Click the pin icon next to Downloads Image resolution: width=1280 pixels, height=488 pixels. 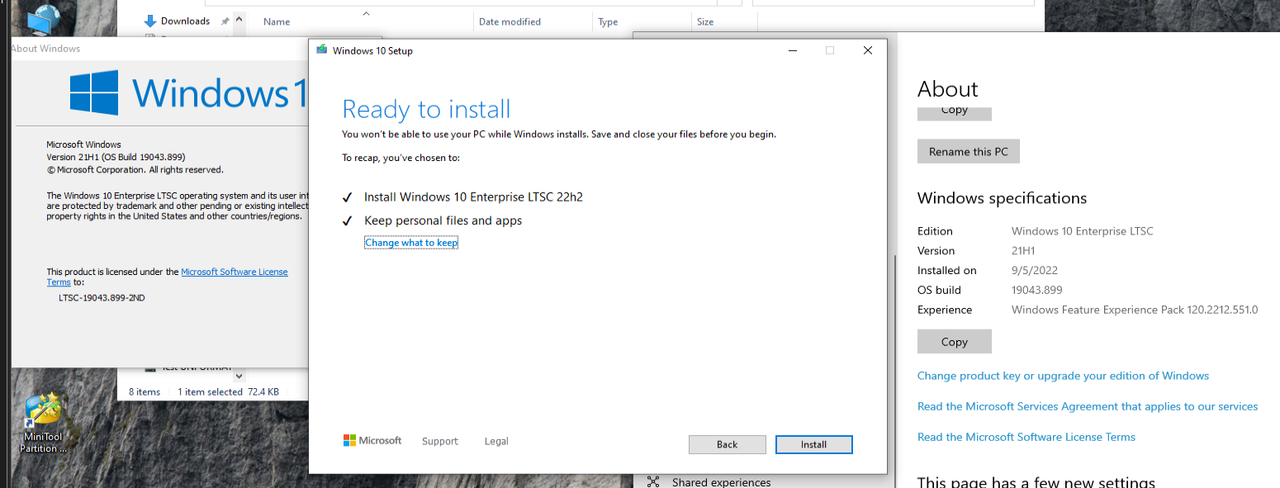[x=225, y=21]
